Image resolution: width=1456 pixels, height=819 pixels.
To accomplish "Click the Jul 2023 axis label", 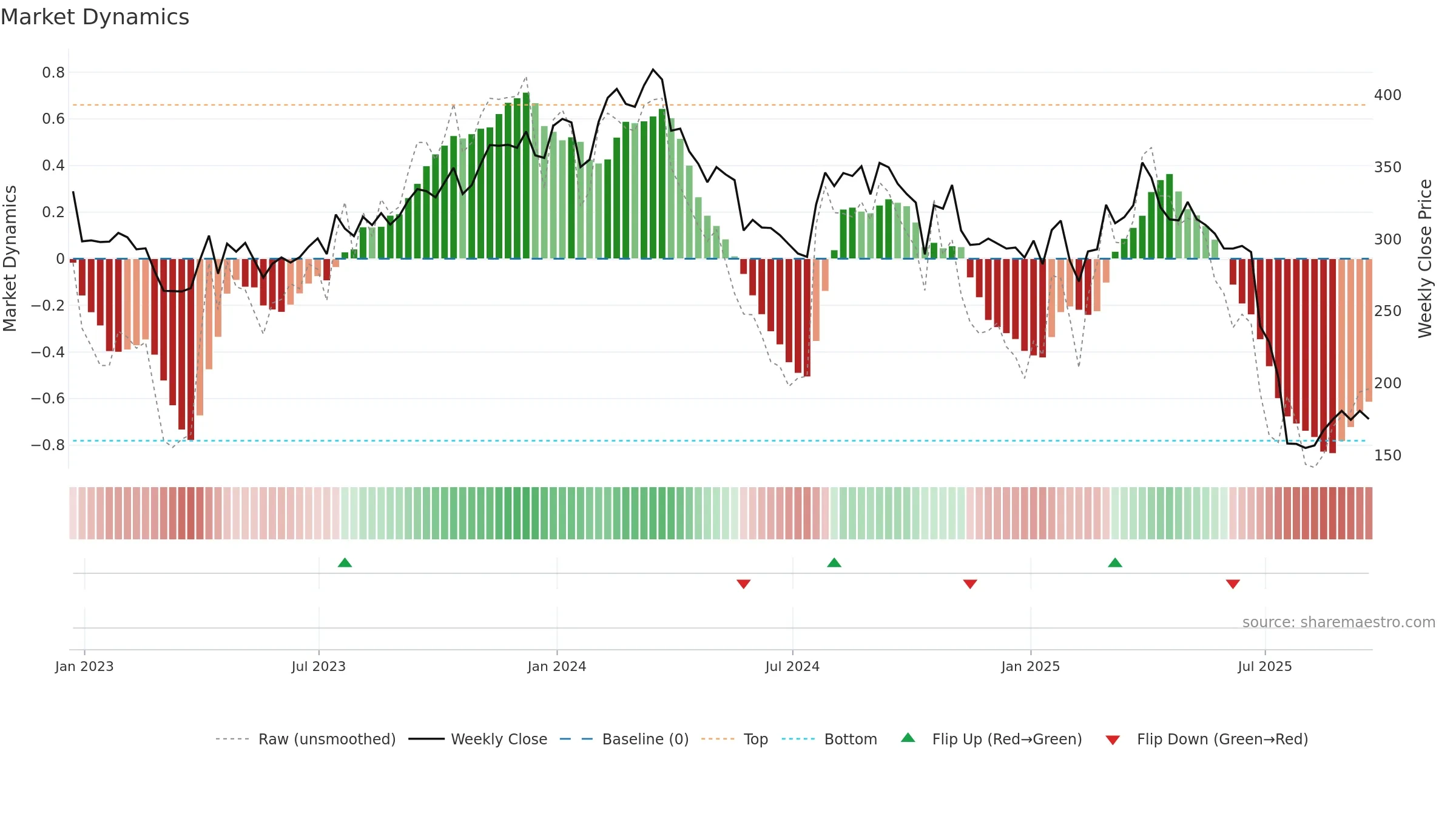I will click(318, 666).
